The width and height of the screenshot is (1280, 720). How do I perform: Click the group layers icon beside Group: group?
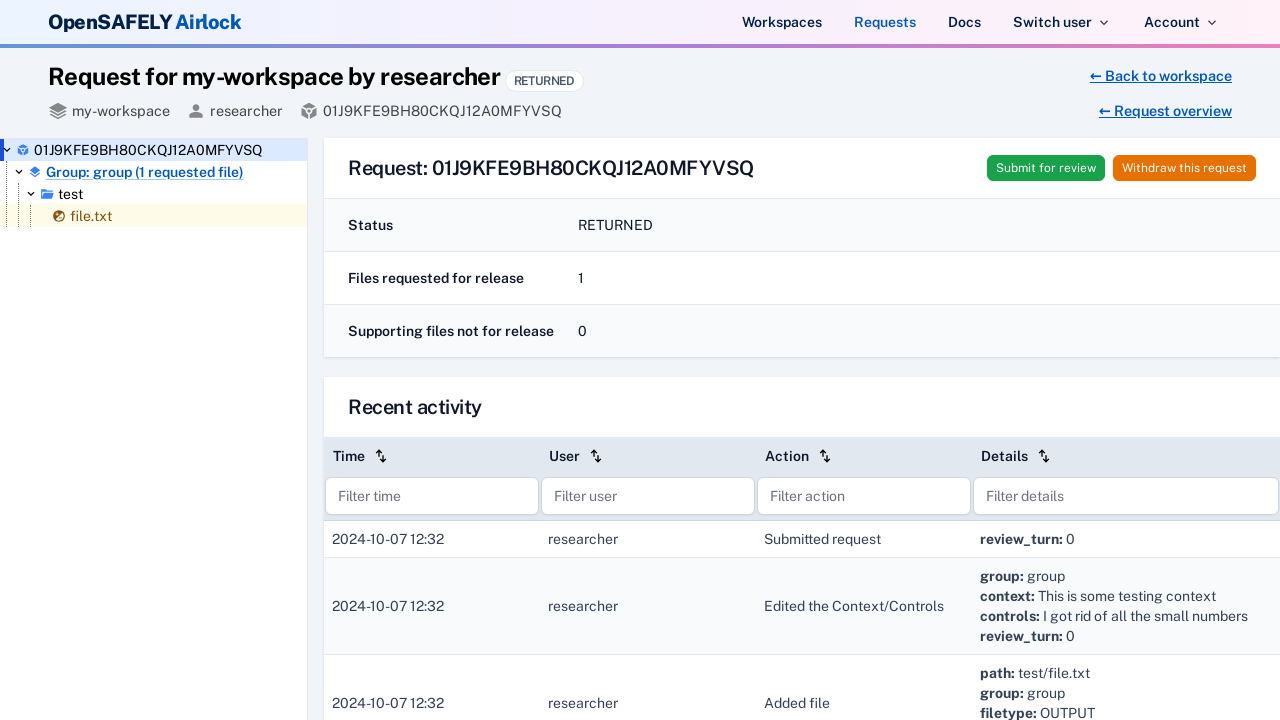[x=33, y=171]
